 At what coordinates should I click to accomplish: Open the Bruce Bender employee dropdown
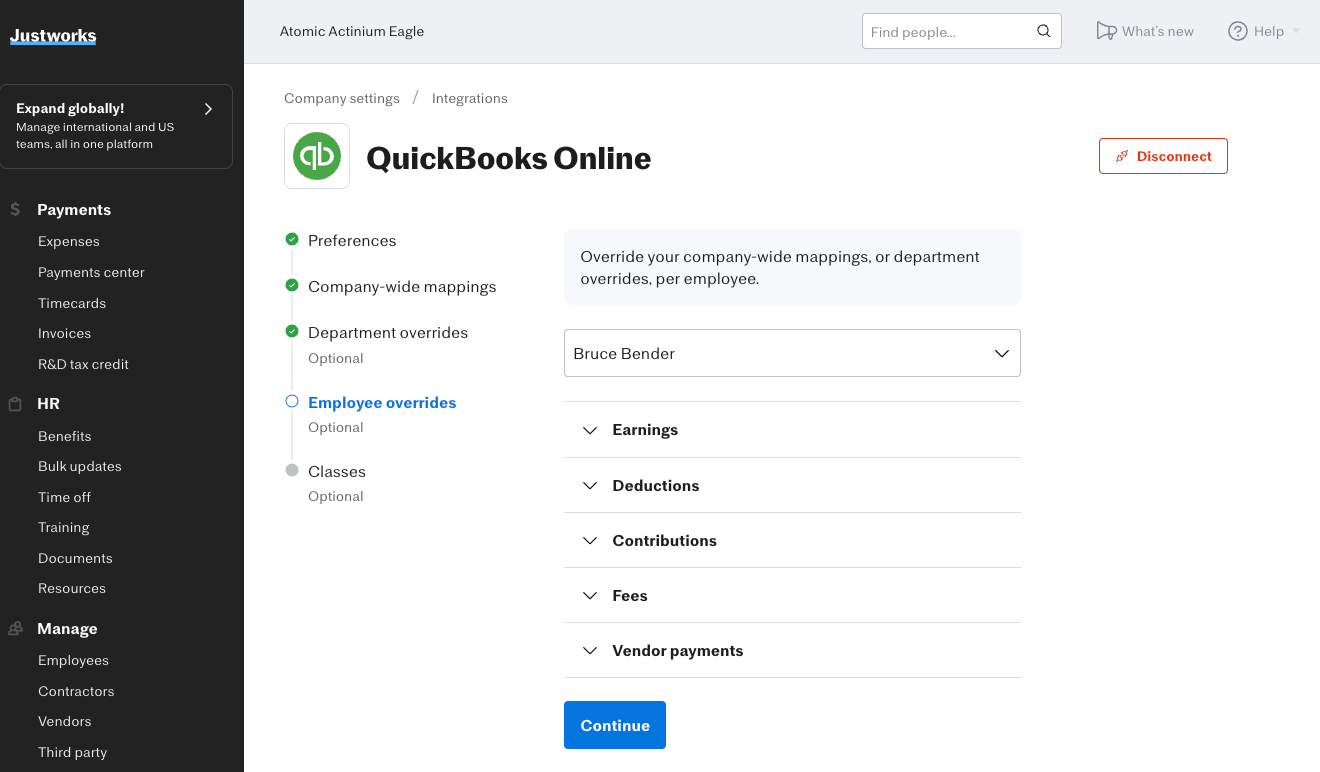[791, 353]
